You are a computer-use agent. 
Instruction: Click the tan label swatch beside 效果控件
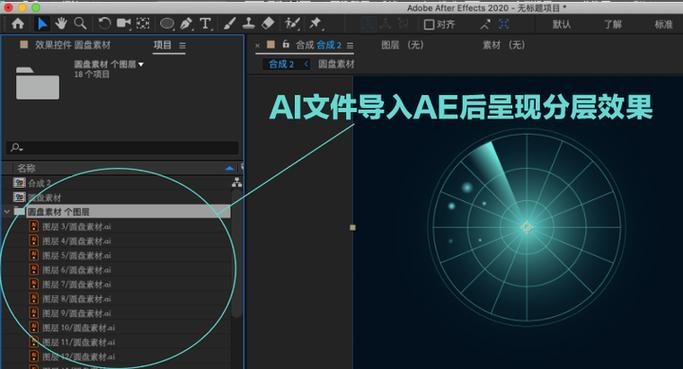(24, 44)
